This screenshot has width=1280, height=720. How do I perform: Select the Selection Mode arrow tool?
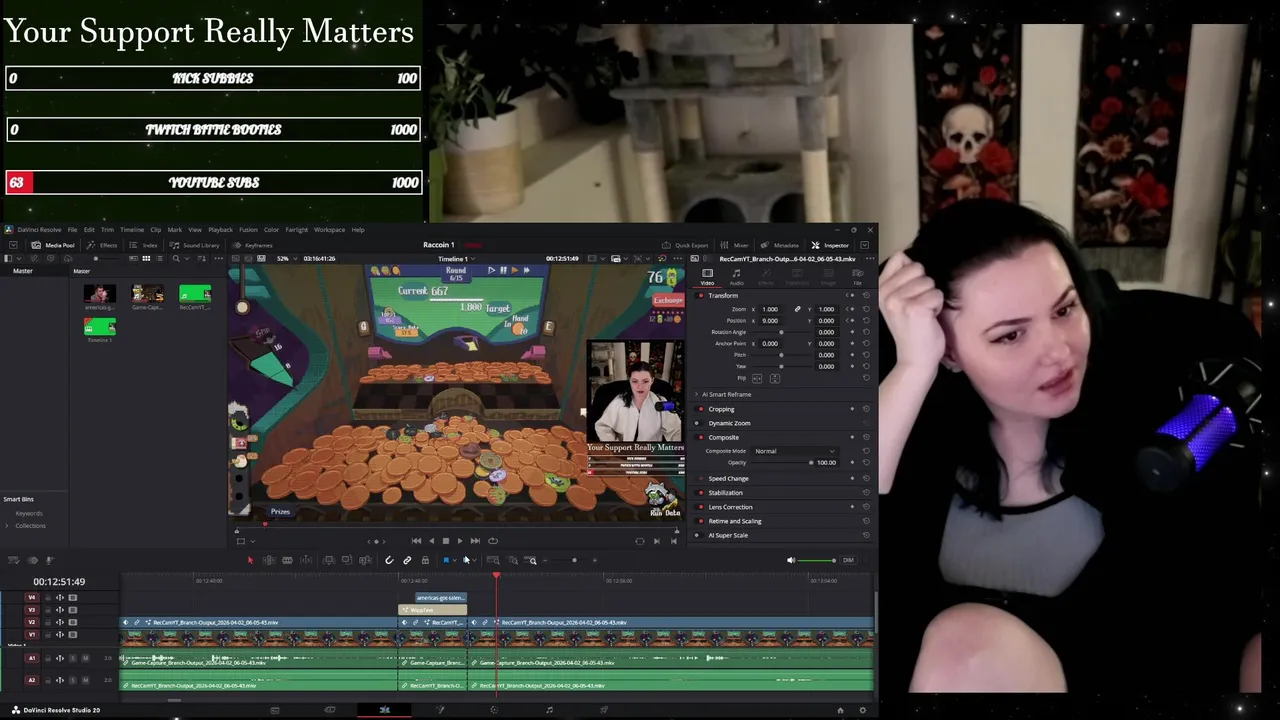click(250, 560)
